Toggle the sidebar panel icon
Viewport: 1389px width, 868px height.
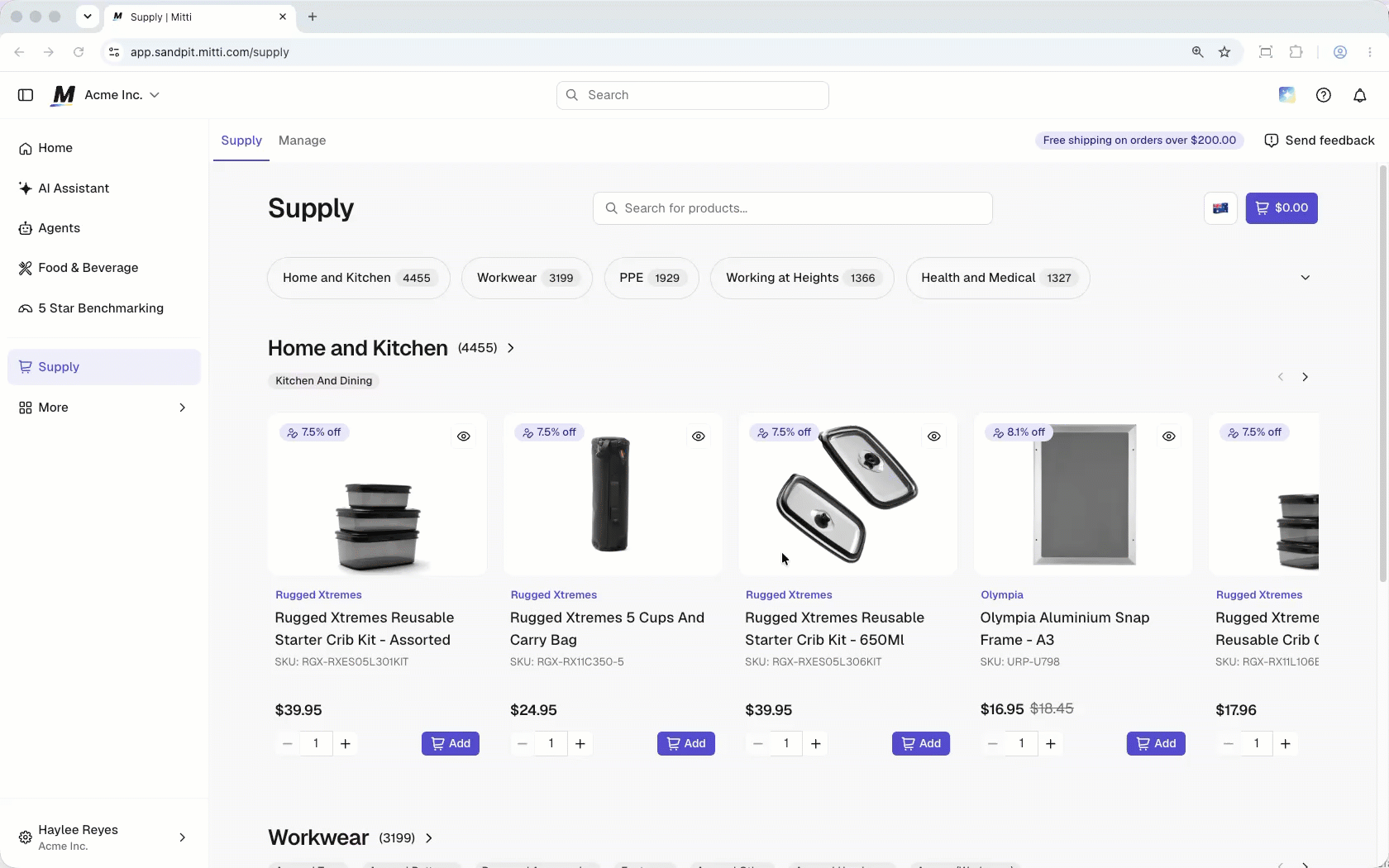(x=26, y=95)
